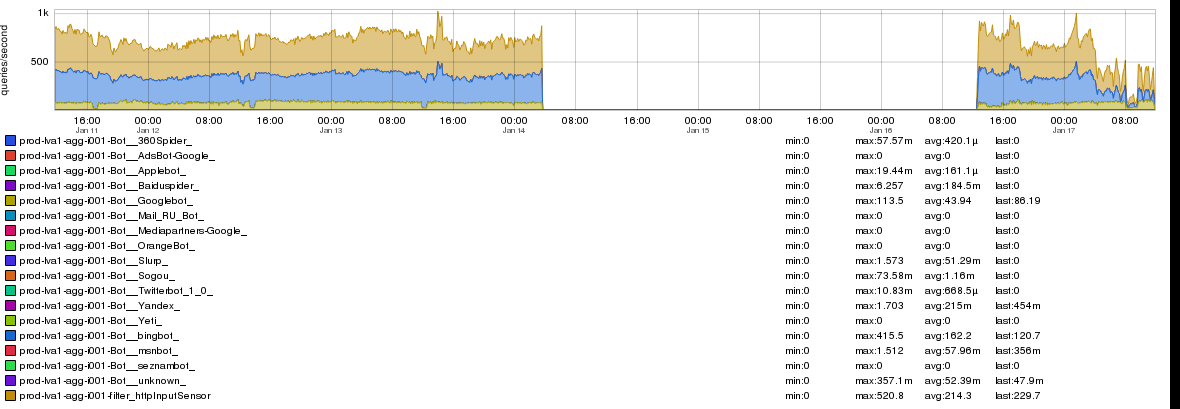Screen dimensions: 1180x409
Task: Select the Mediapartners-Google legend label
Action: pos(132,231)
